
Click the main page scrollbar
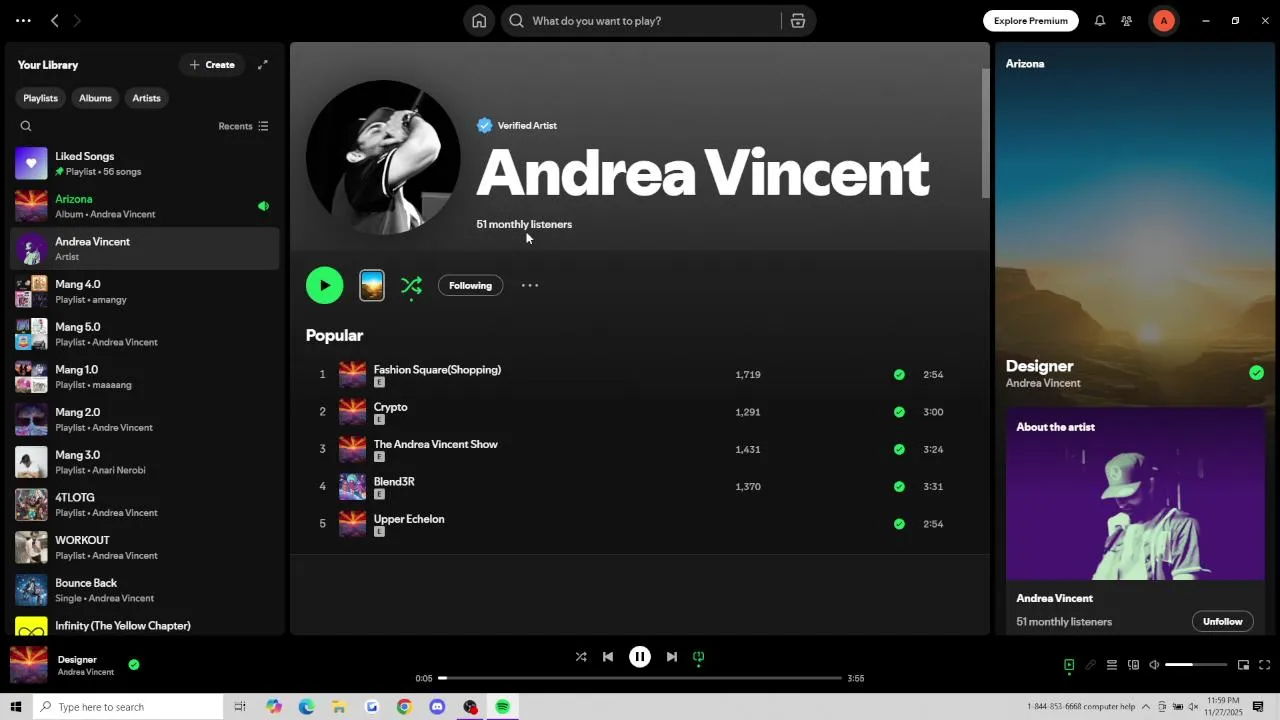click(x=985, y=133)
